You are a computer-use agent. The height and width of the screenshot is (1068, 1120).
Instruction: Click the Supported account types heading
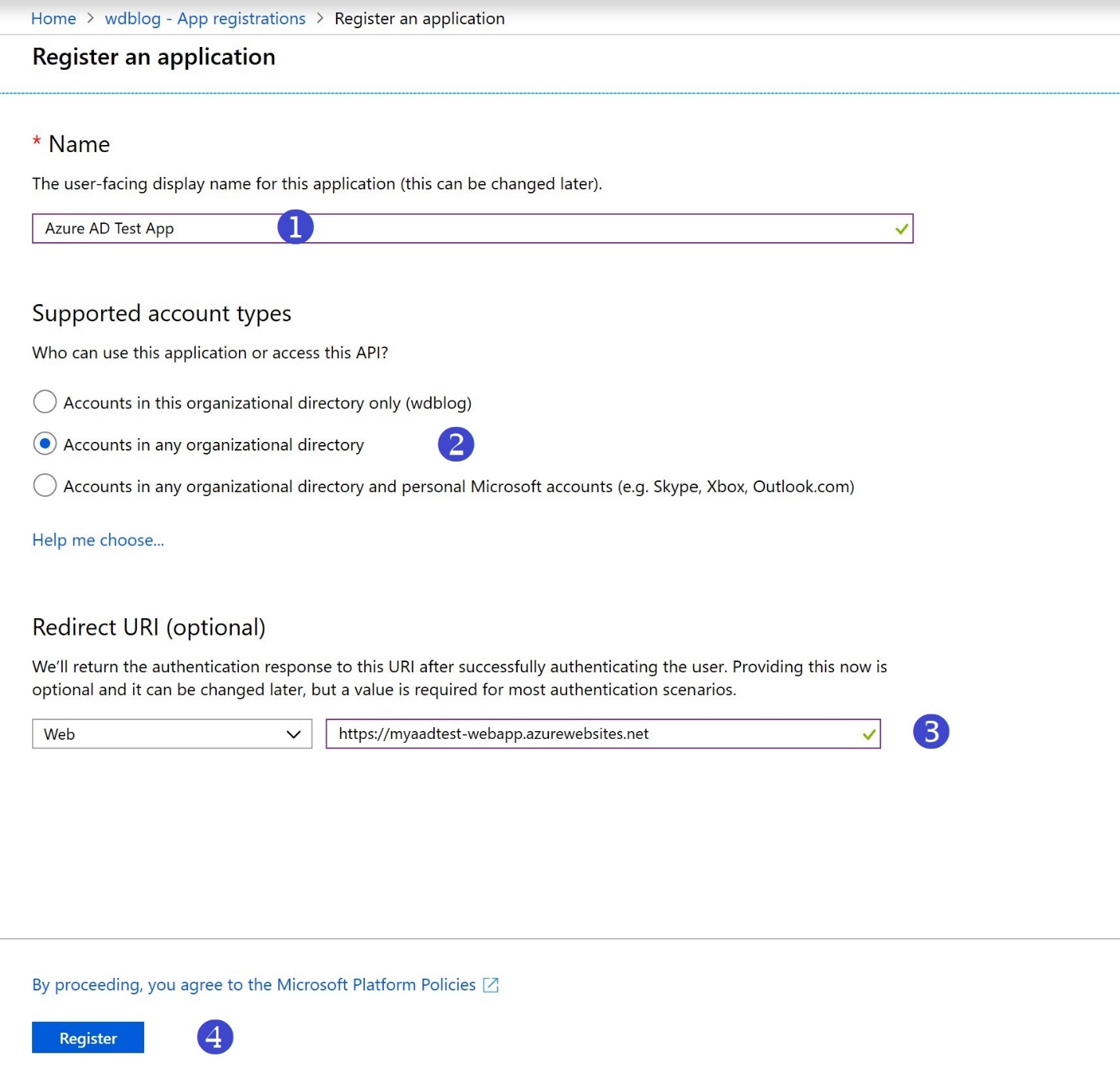point(161,313)
